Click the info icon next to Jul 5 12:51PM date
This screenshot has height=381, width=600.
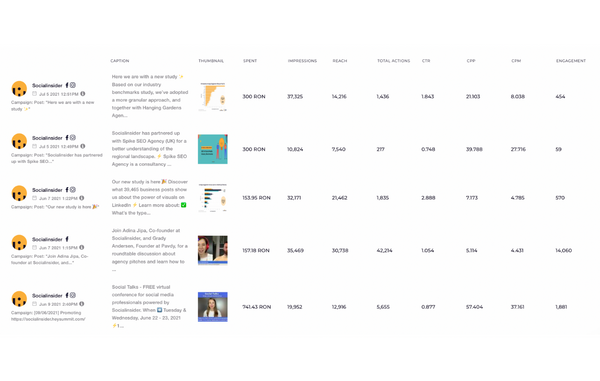(x=83, y=94)
